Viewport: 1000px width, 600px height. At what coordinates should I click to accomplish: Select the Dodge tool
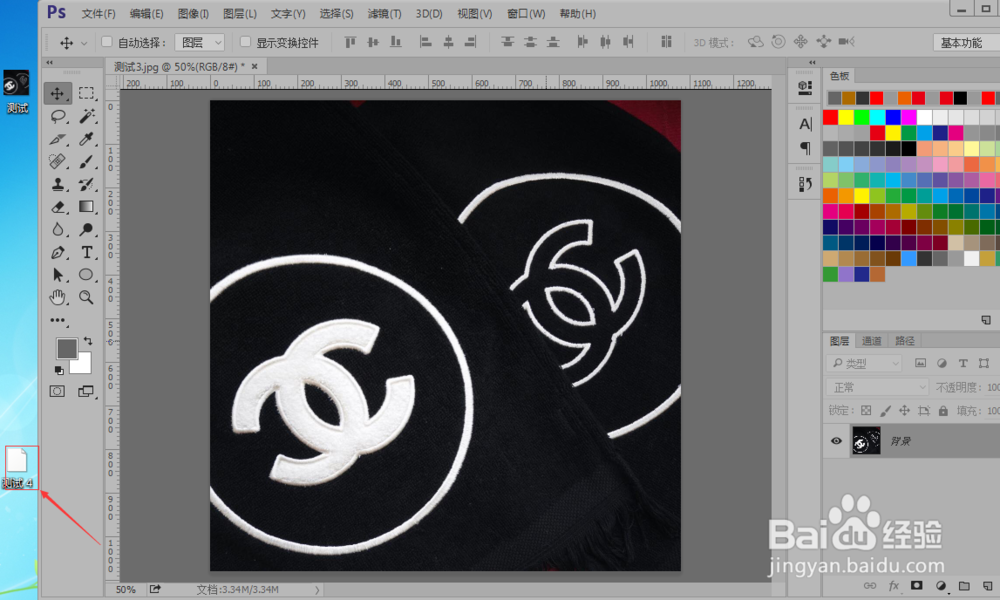pos(86,230)
